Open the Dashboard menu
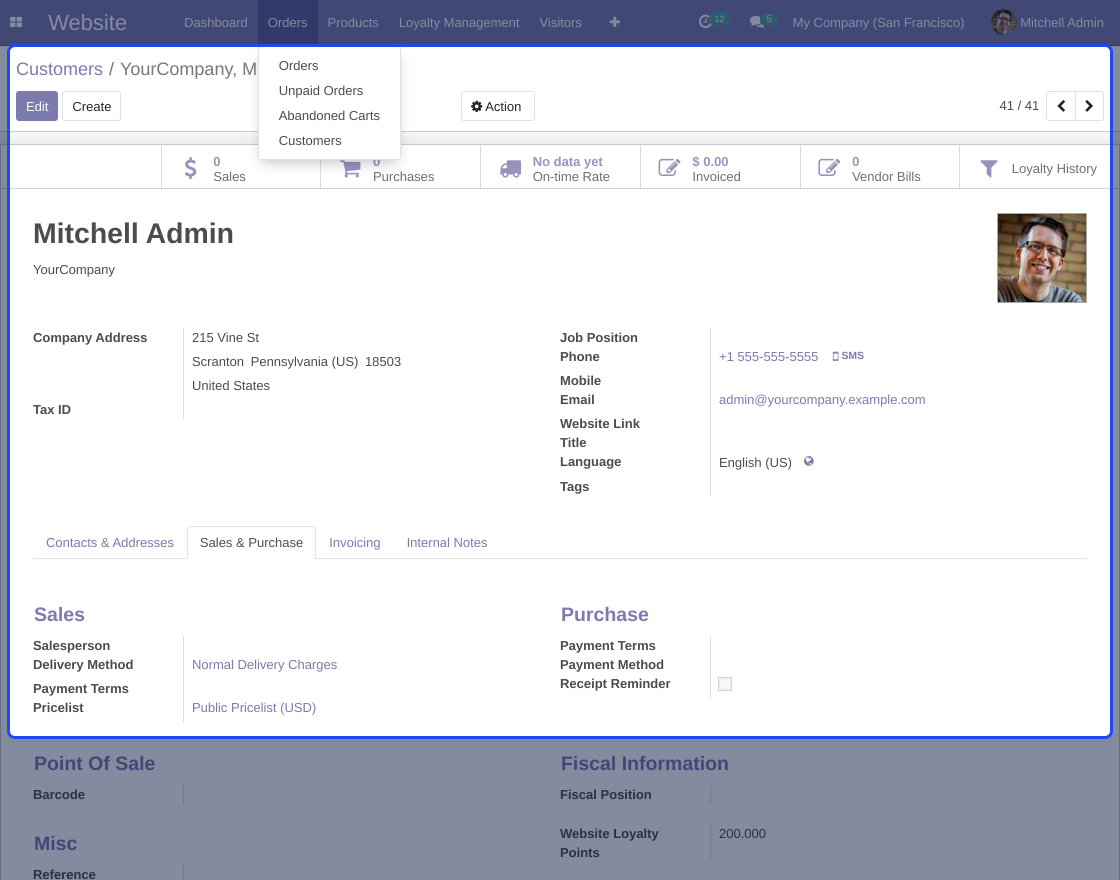1120x880 pixels. coord(216,22)
